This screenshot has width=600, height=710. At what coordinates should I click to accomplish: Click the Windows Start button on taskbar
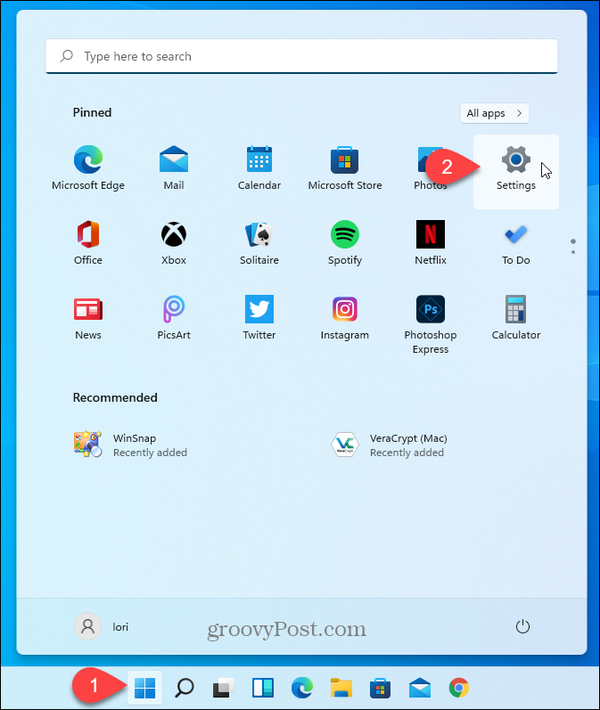145,688
